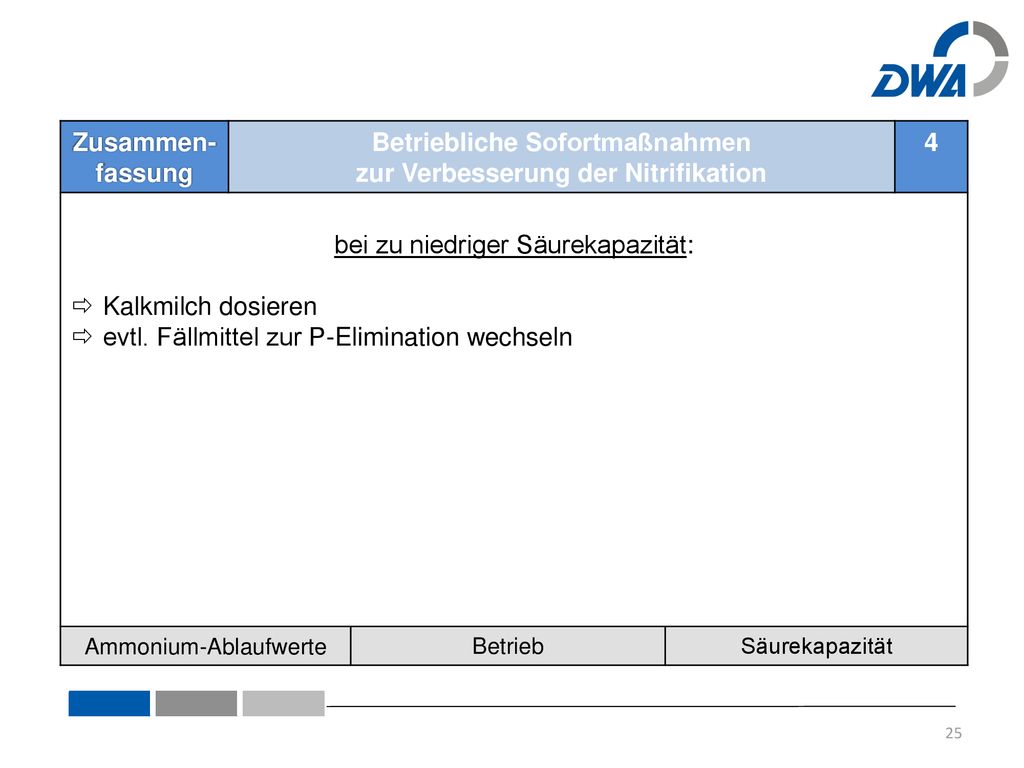Click the DWA logo
The width and height of the screenshot is (1024, 768).
click(x=940, y=59)
